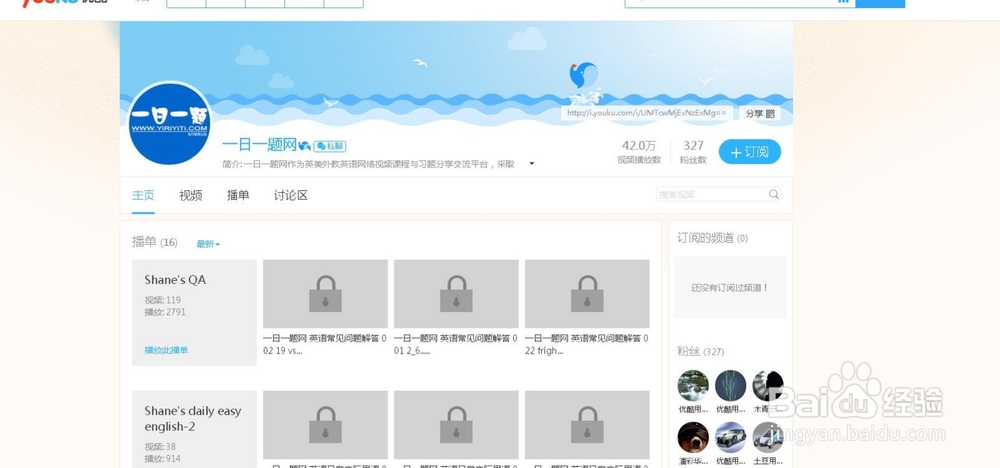Click the magnifier icon in channel search

(x=774, y=194)
